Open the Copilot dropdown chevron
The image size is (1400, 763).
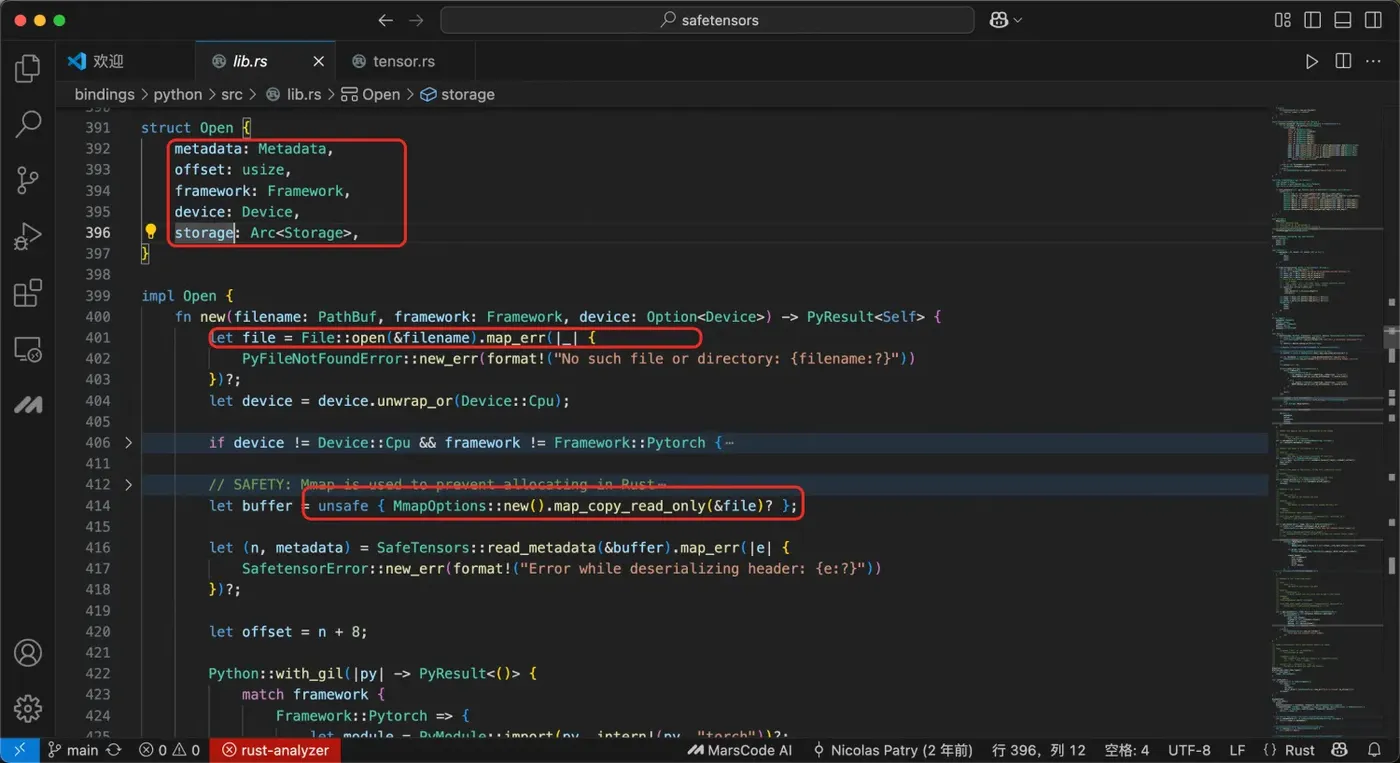tap(1018, 20)
